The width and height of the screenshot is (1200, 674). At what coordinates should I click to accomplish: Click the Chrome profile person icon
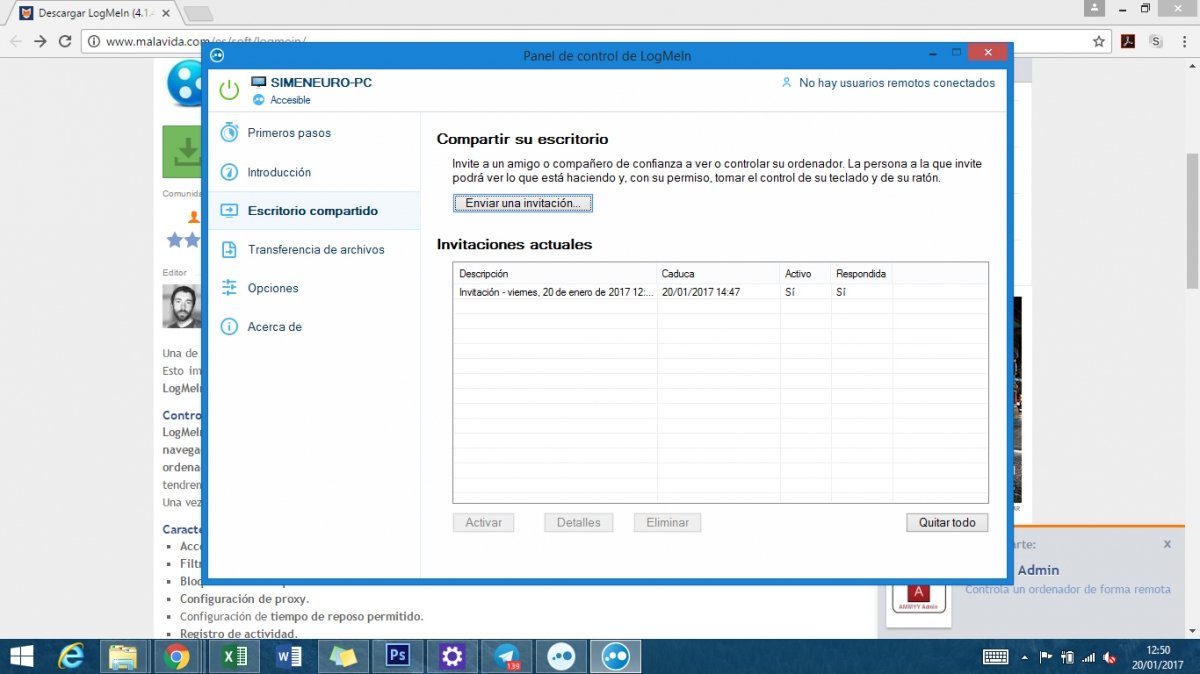(x=1096, y=8)
